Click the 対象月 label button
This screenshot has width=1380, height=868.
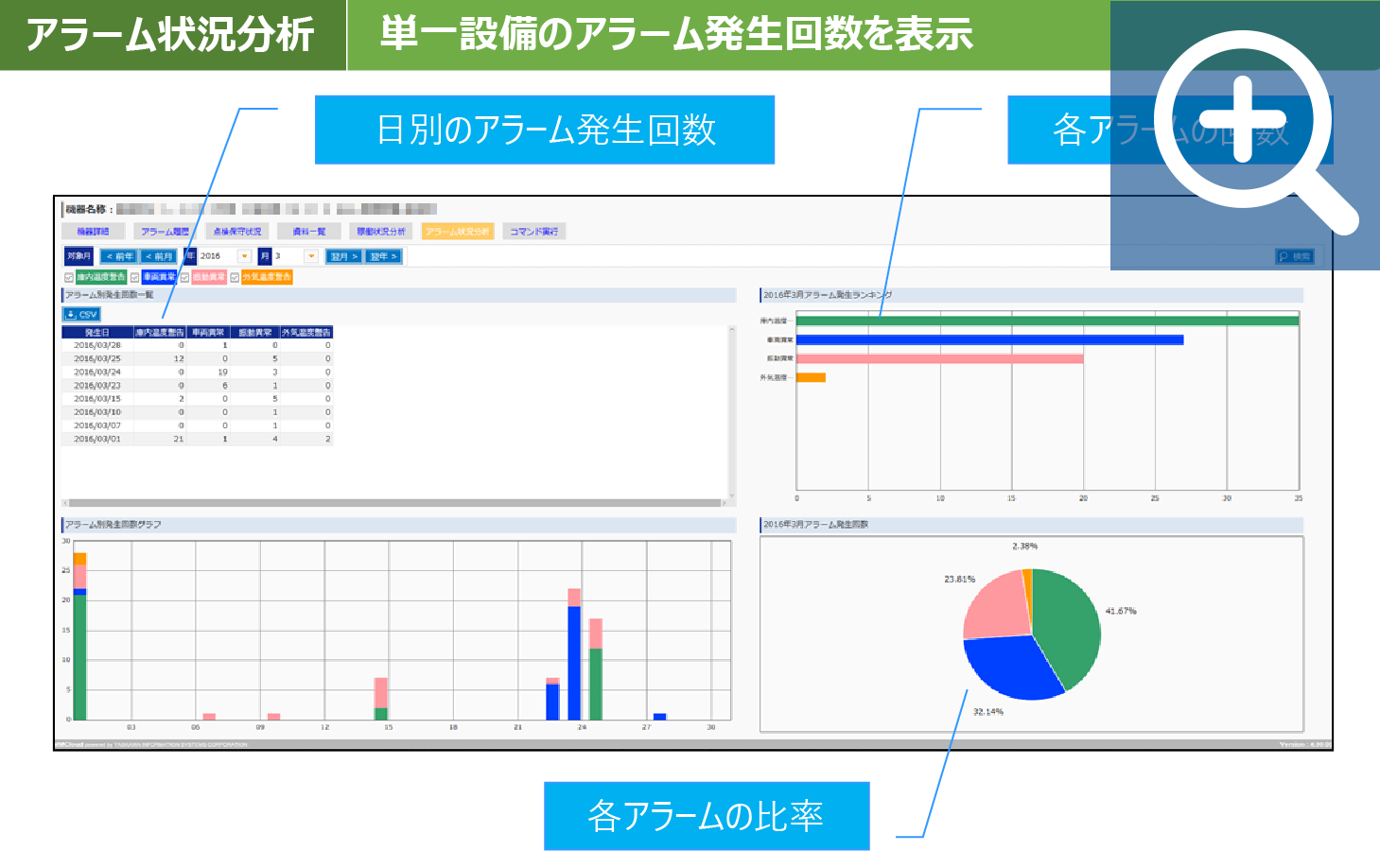(x=79, y=256)
